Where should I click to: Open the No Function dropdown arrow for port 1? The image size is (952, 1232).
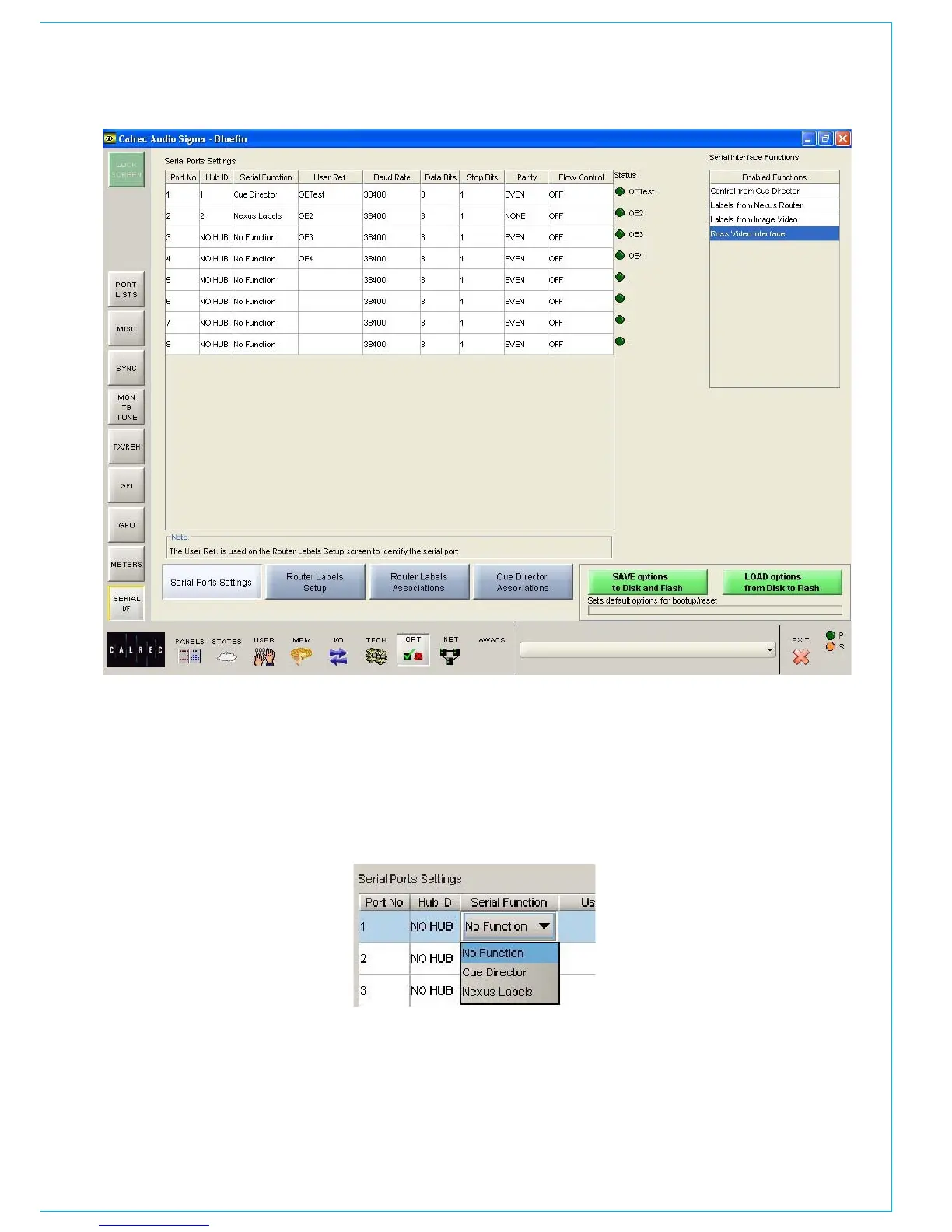pos(544,926)
